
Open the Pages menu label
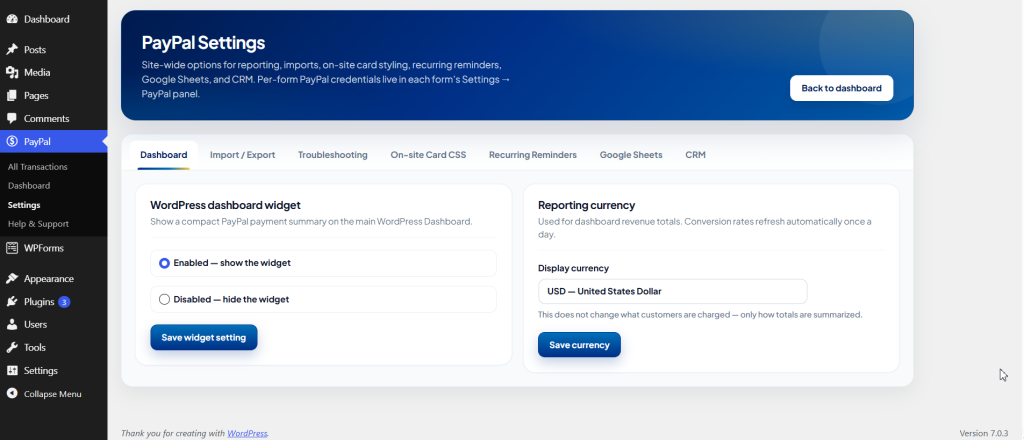[x=36, y=95]
